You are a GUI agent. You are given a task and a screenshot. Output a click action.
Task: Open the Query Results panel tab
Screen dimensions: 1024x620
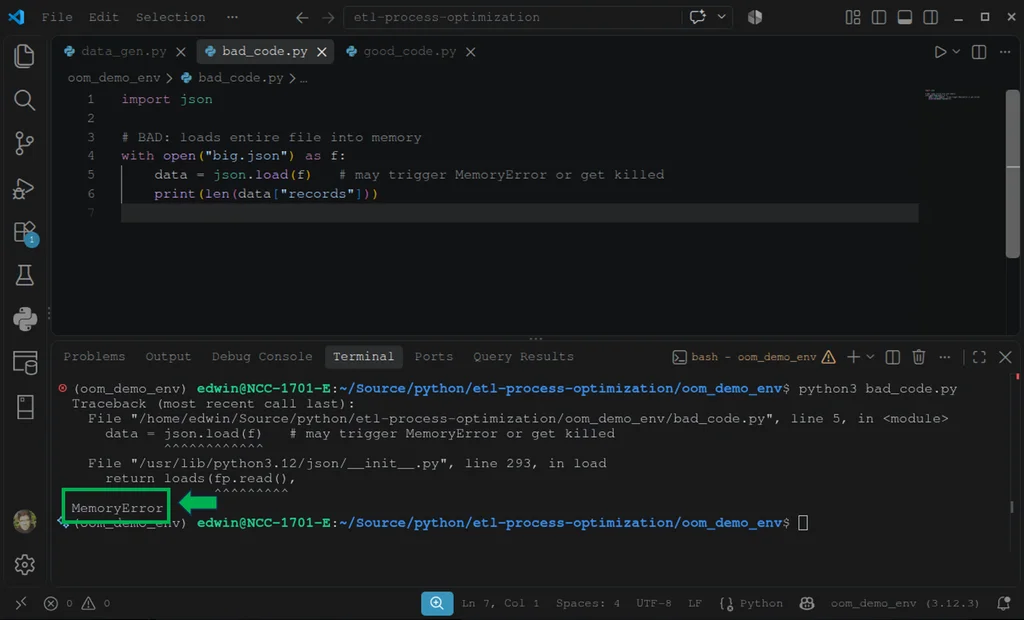click(x=523, y=357)
